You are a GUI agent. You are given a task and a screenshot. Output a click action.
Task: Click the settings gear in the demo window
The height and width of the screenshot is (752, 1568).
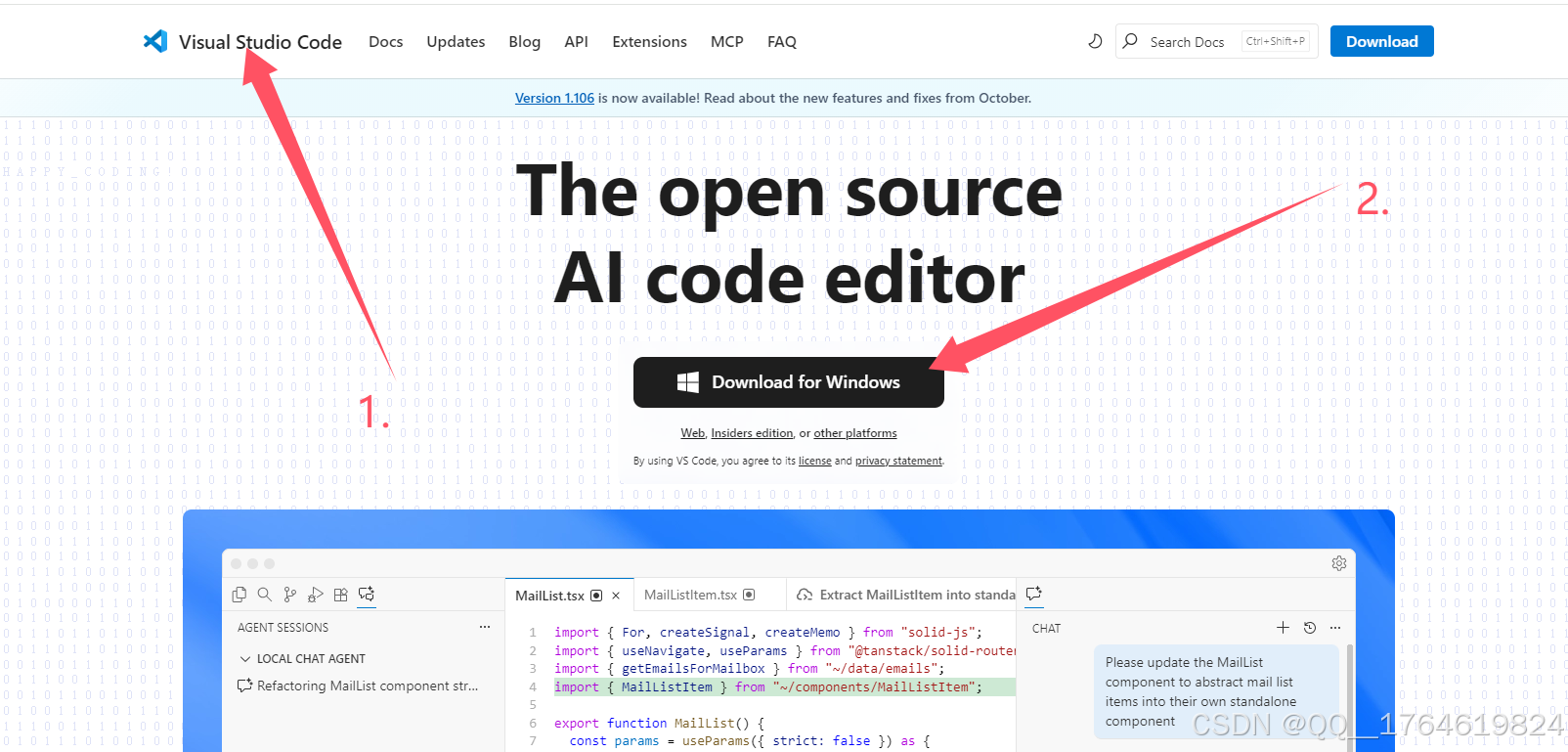1339,563
